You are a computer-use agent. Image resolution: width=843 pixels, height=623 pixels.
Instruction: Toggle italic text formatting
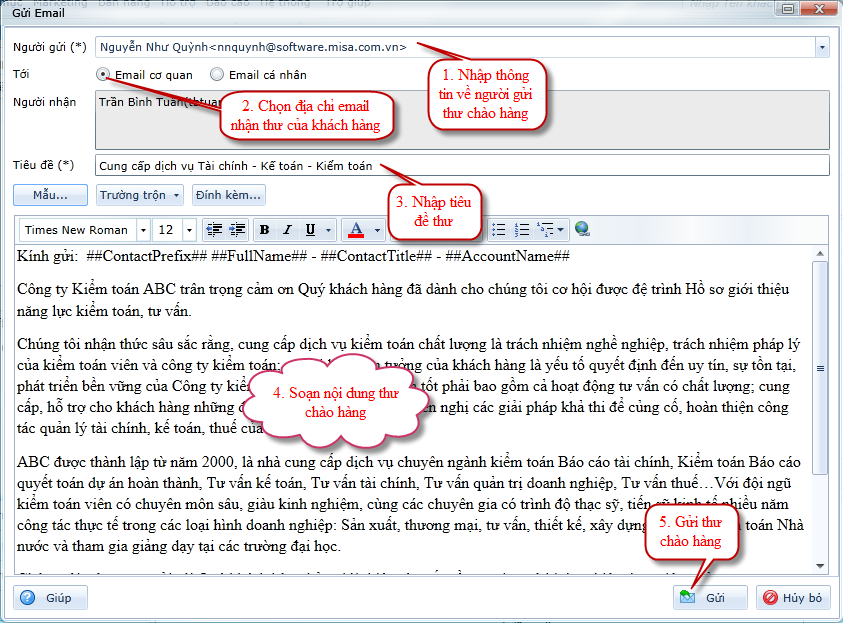point(288,230)
